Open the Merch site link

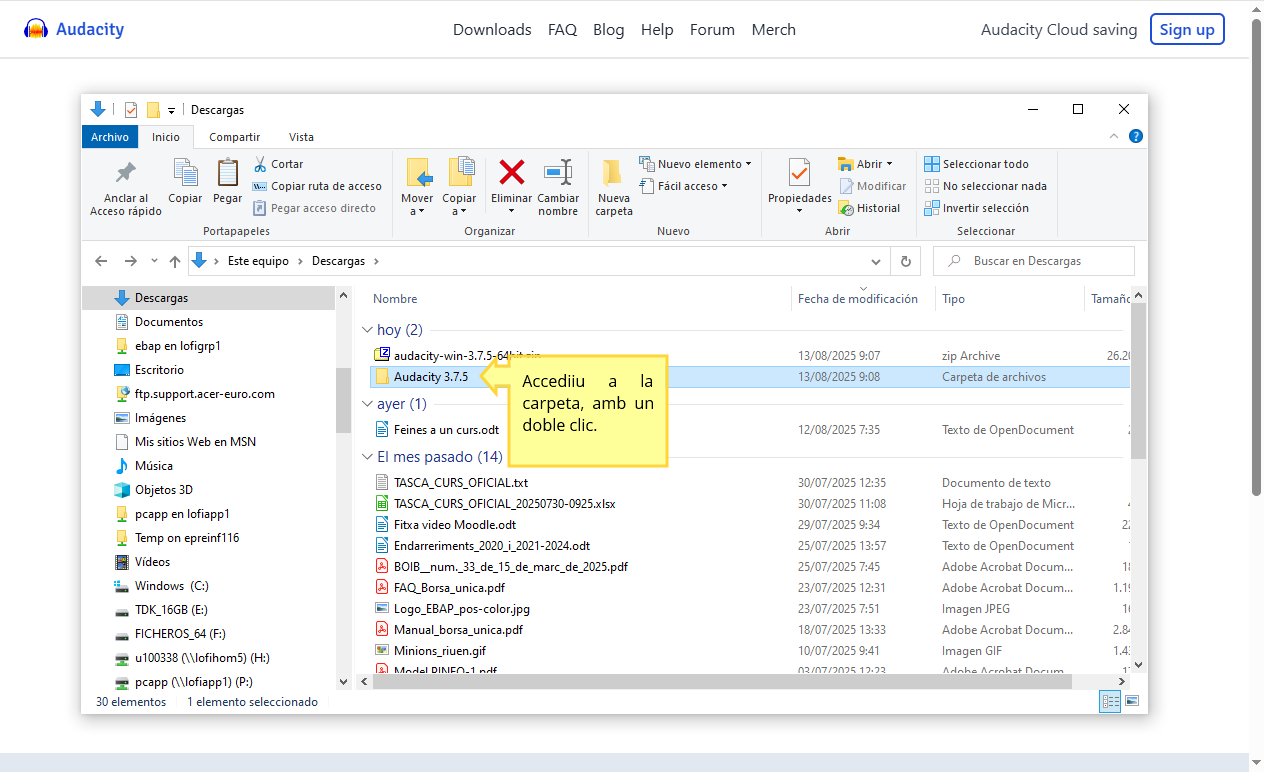[x=773, y=30]
